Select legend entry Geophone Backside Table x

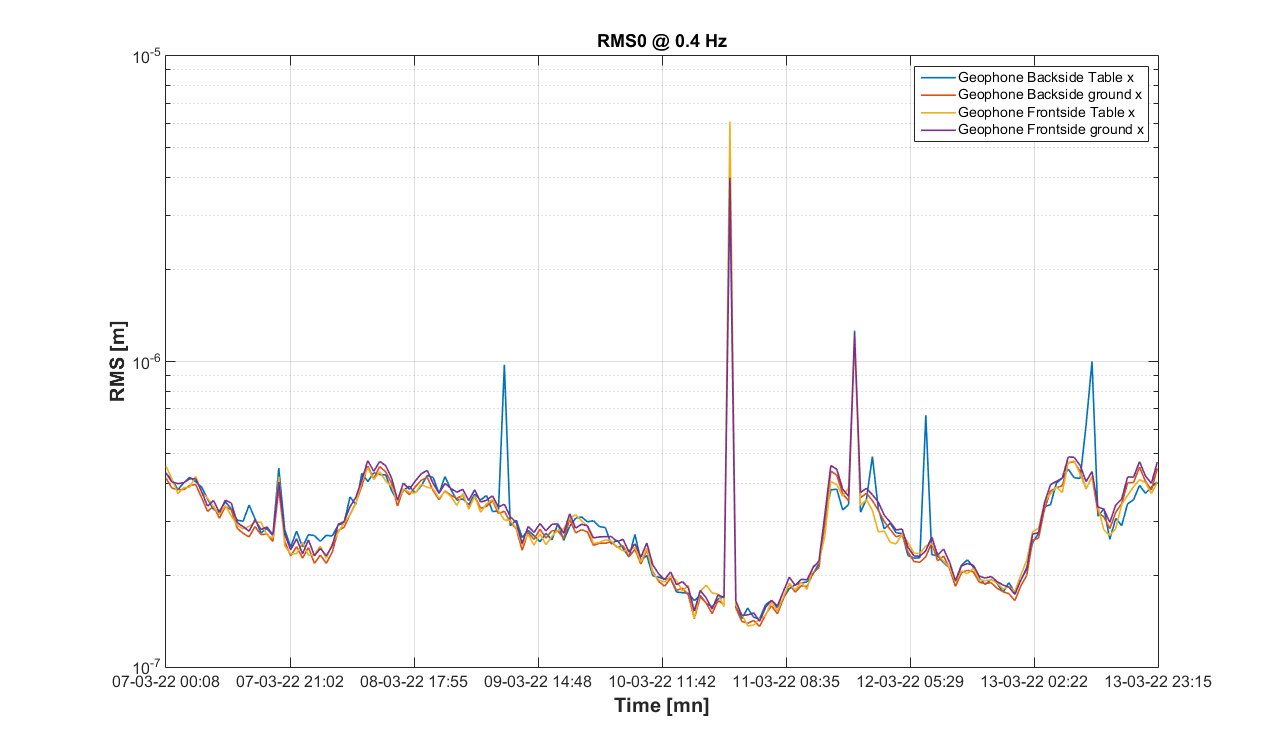(x=1045, y=76)
